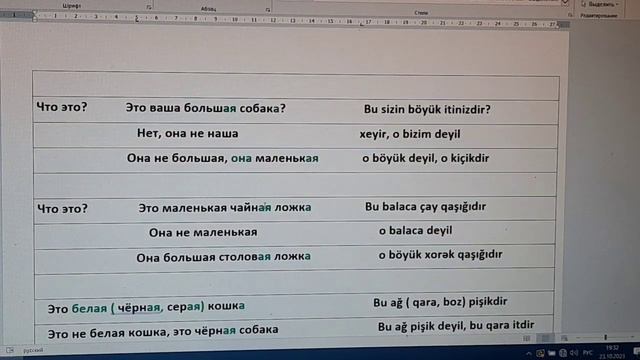Screen dimensions: 640x360
Task: Show hidden tray icons chevron
Action: pos(529,353)
